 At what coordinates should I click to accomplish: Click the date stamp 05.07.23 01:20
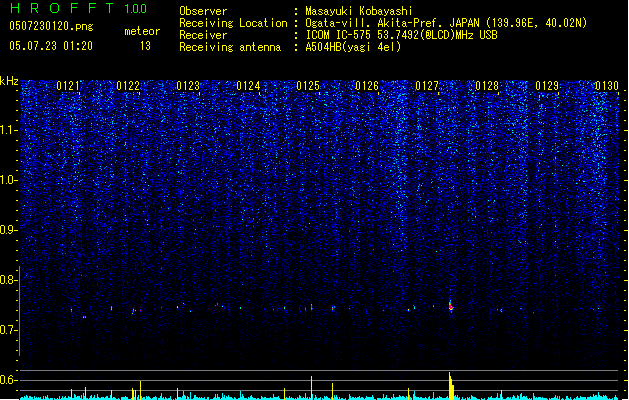click(x=51, y=46)
